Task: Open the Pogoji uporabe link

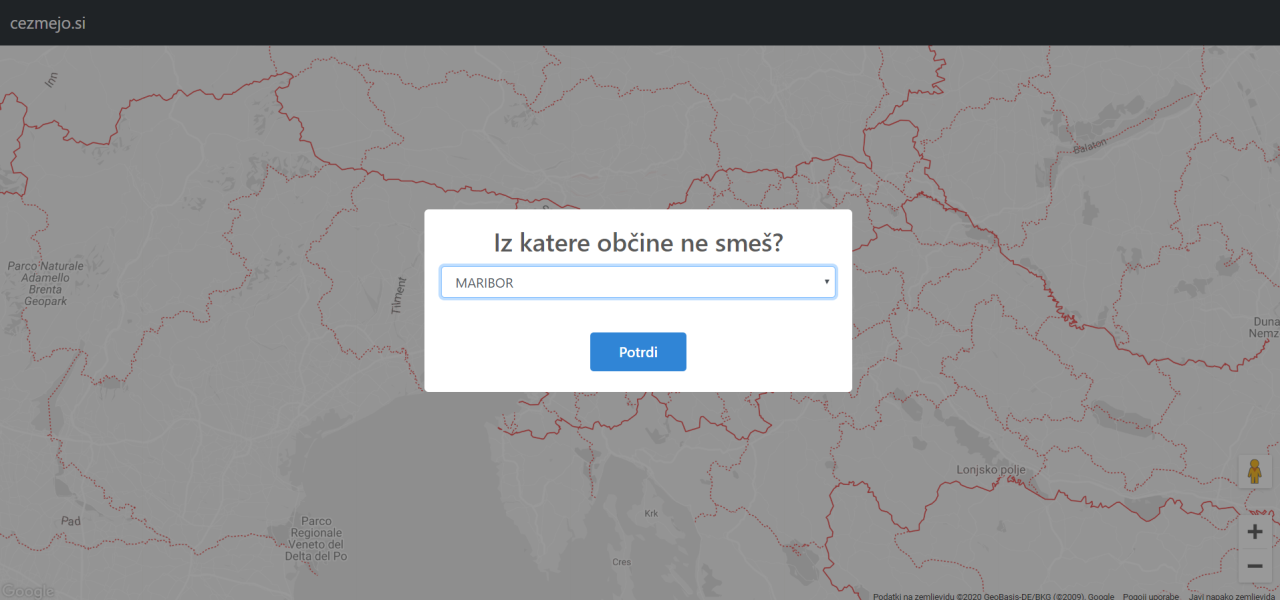Action: pos(1150,596)
